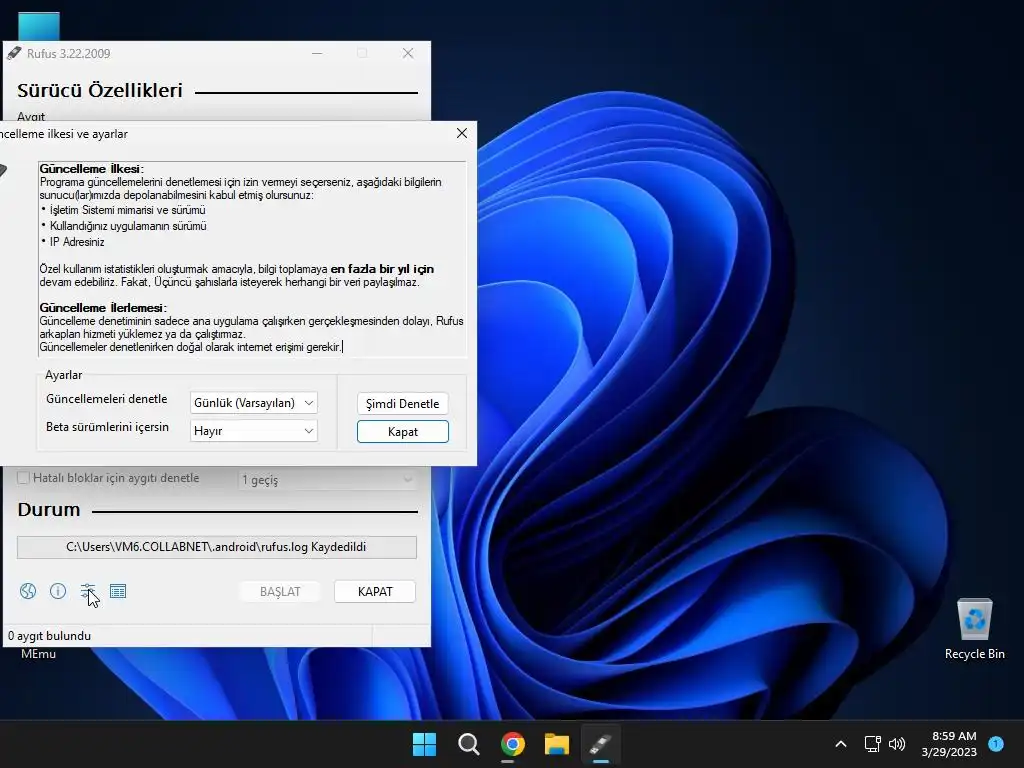
Task: Open the volume tray icon
Action: coord(897,744)
